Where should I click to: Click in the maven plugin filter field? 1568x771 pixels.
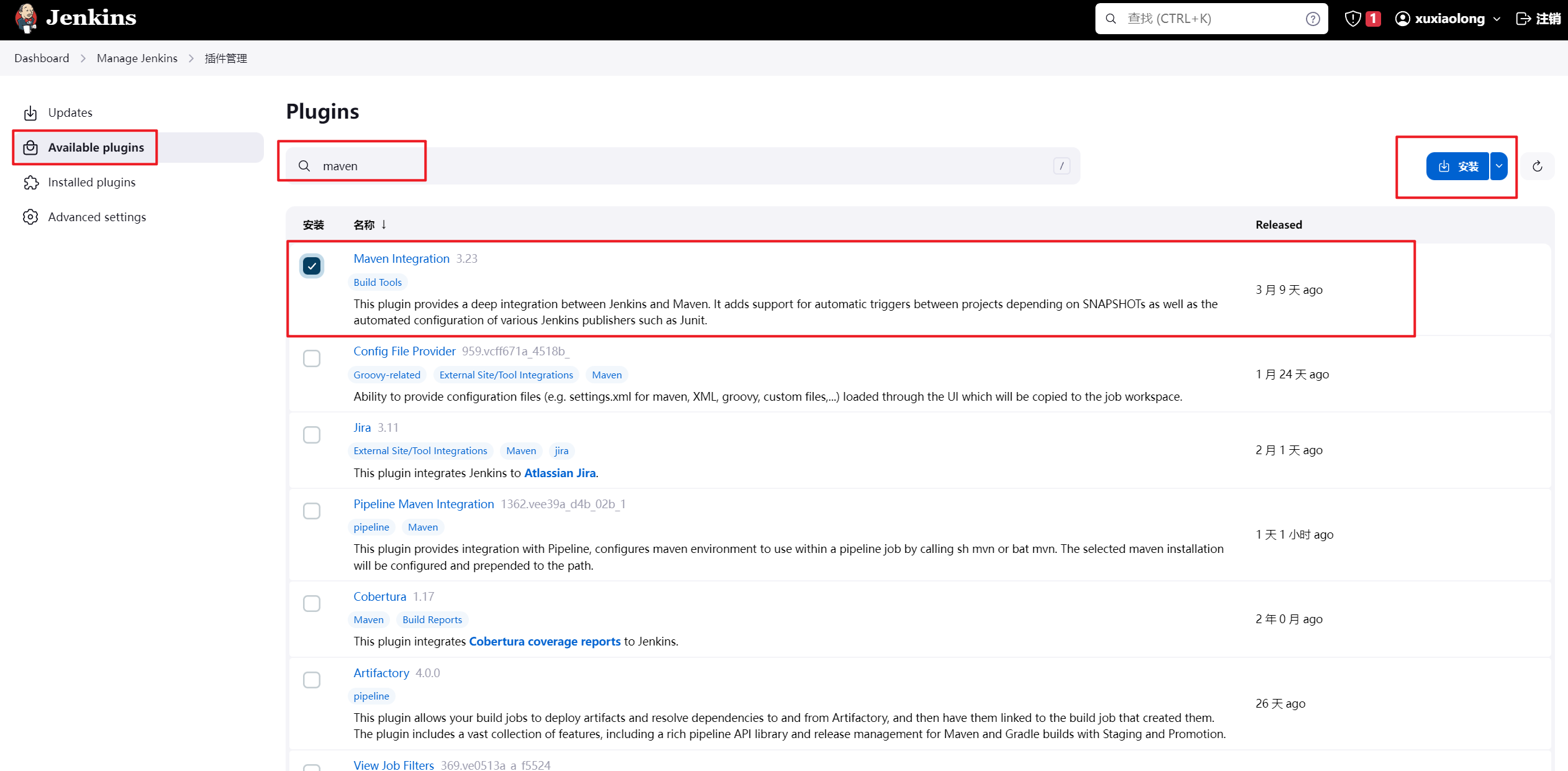point(683,166)
